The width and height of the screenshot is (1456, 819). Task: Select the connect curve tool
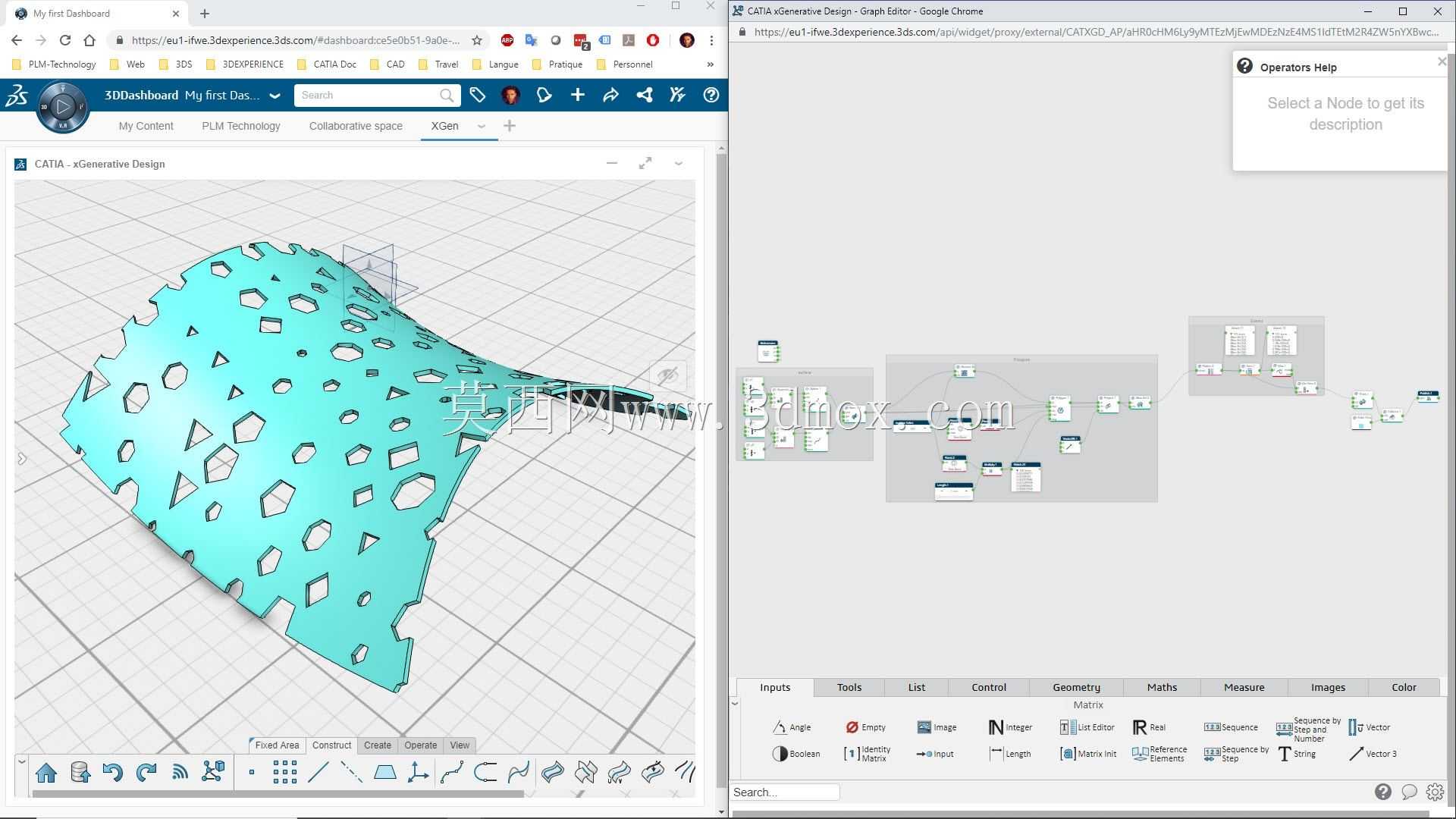pyautogui.click(x=485, y=773)
